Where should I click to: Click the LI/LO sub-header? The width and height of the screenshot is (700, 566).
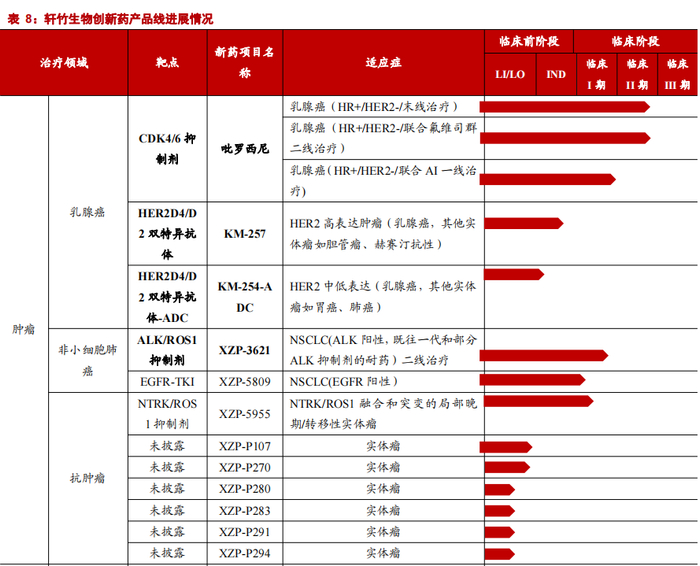click(x=510, y=75)
